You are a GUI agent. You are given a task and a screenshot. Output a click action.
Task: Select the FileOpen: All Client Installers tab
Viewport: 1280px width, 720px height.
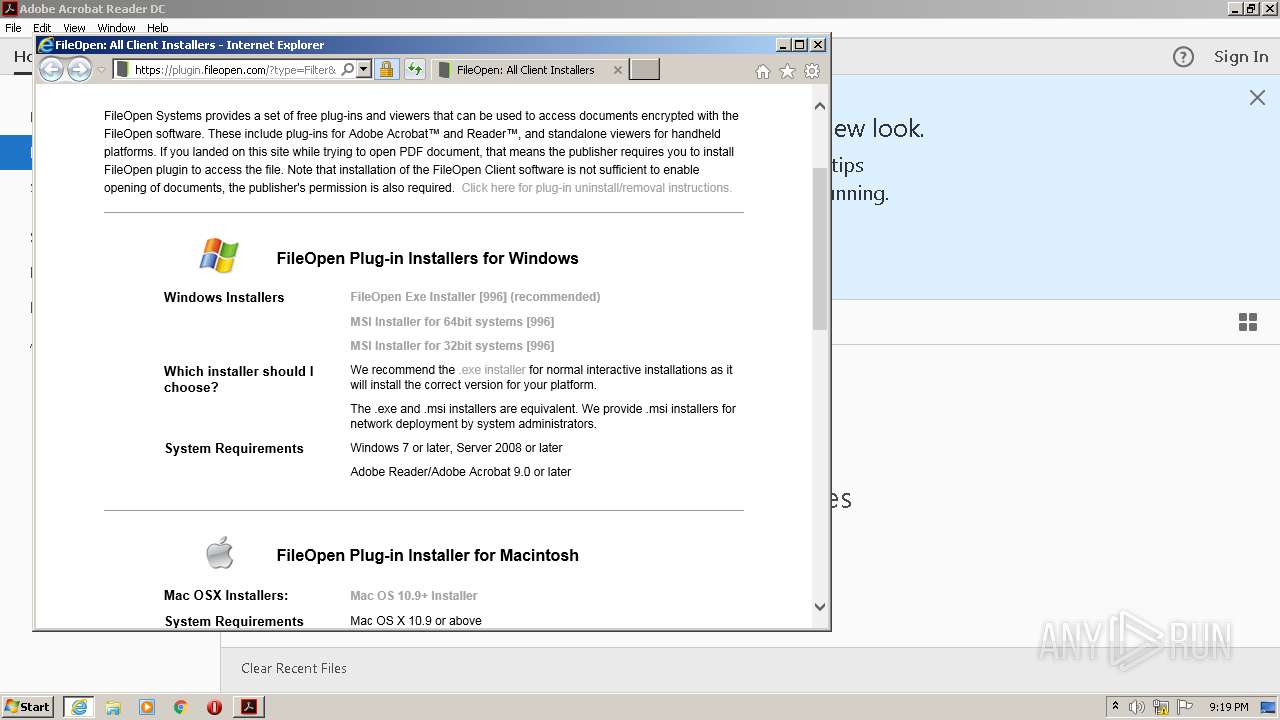526,70
